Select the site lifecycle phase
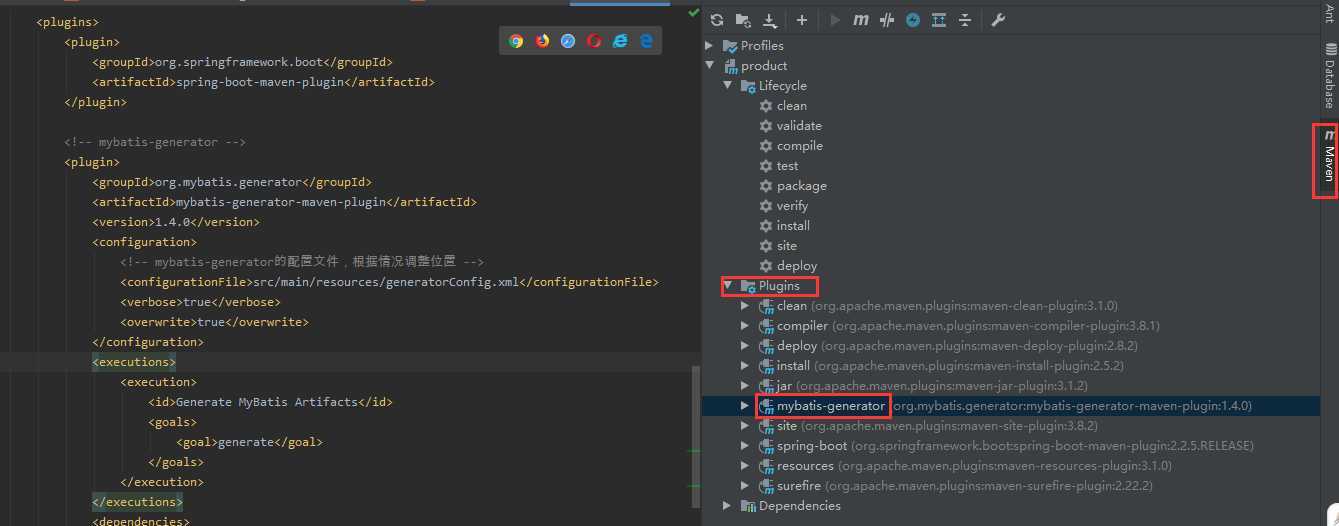This screenshot has width=1339, height=526. coord(786,246)
